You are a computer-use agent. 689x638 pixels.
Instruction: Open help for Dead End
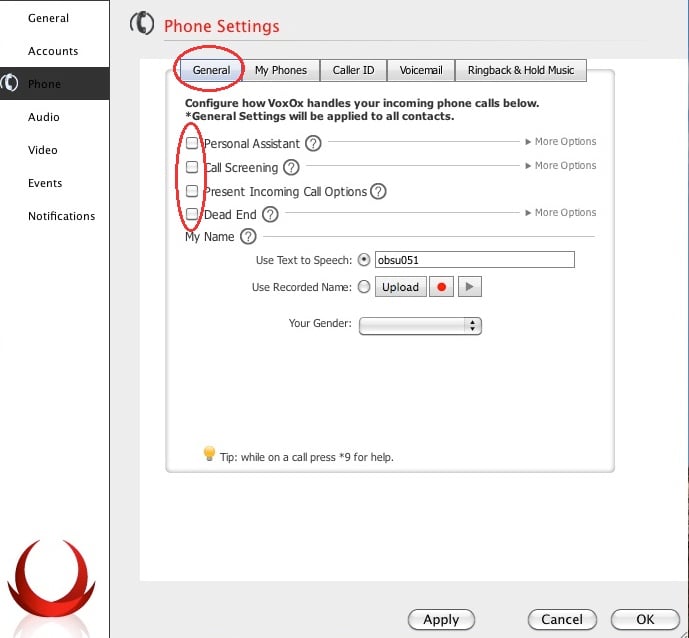(270, 214)
